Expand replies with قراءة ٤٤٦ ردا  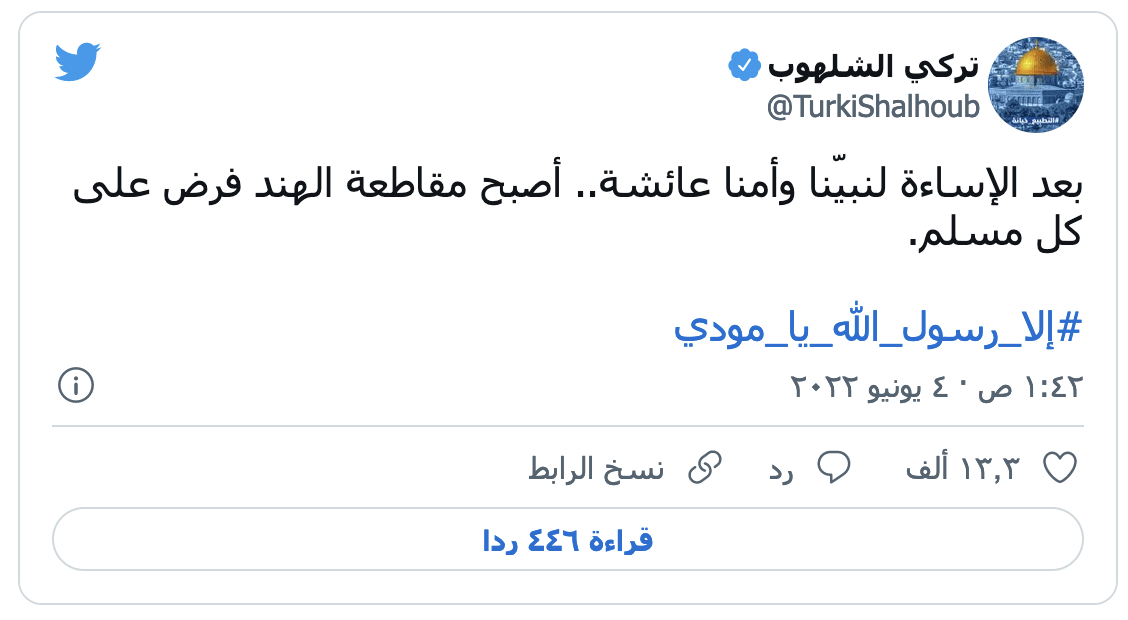click(564, 540)
